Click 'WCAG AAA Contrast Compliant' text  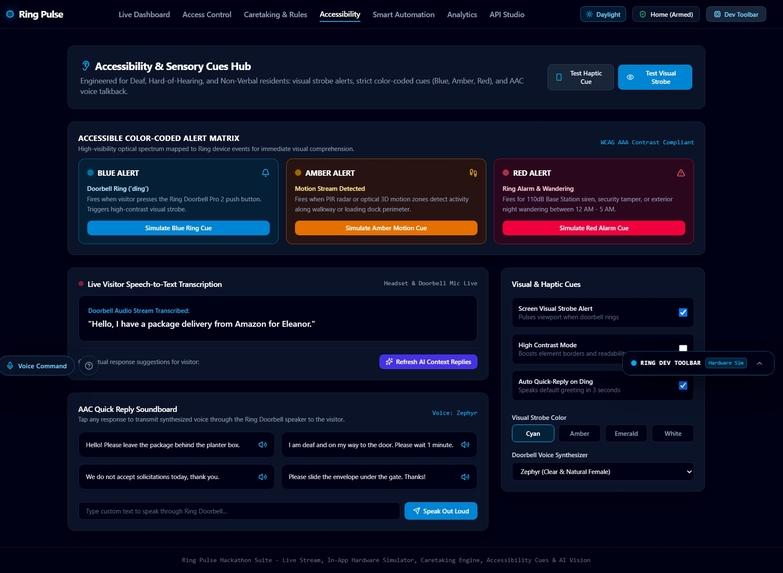tap(647, 142)
